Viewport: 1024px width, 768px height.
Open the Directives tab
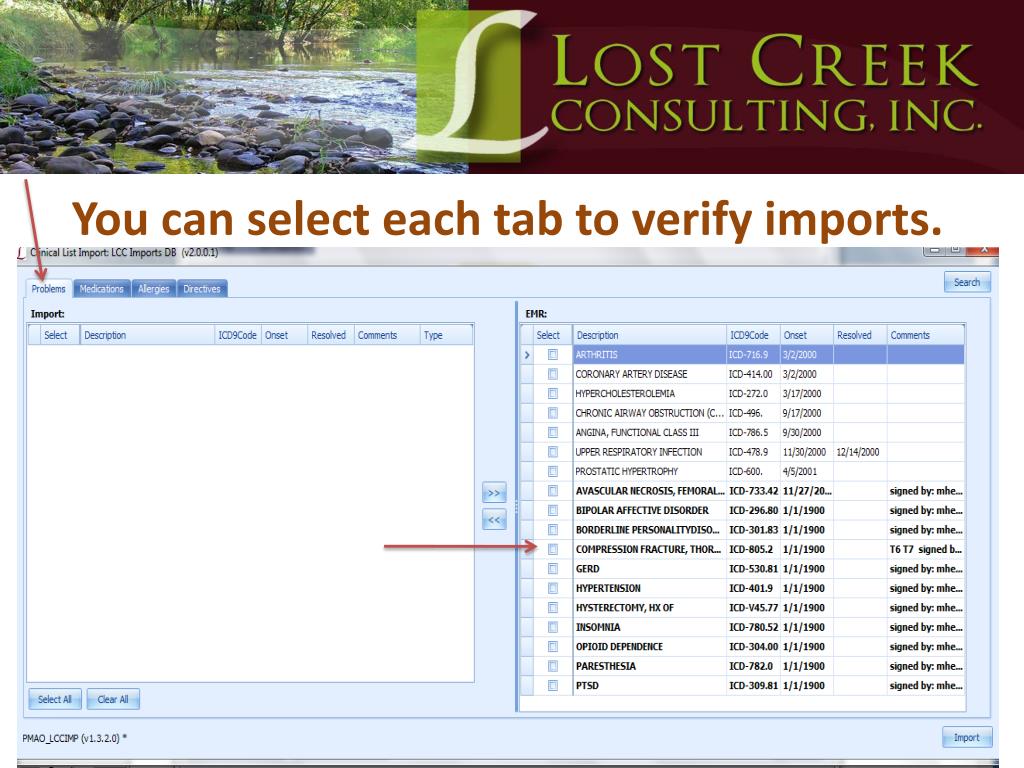[x=202, y=289]
